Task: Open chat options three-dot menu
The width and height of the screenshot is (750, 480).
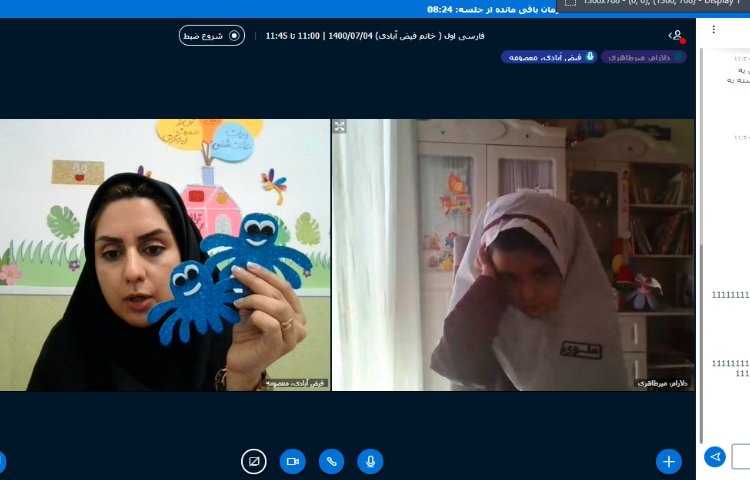Action: click(713, 30)
